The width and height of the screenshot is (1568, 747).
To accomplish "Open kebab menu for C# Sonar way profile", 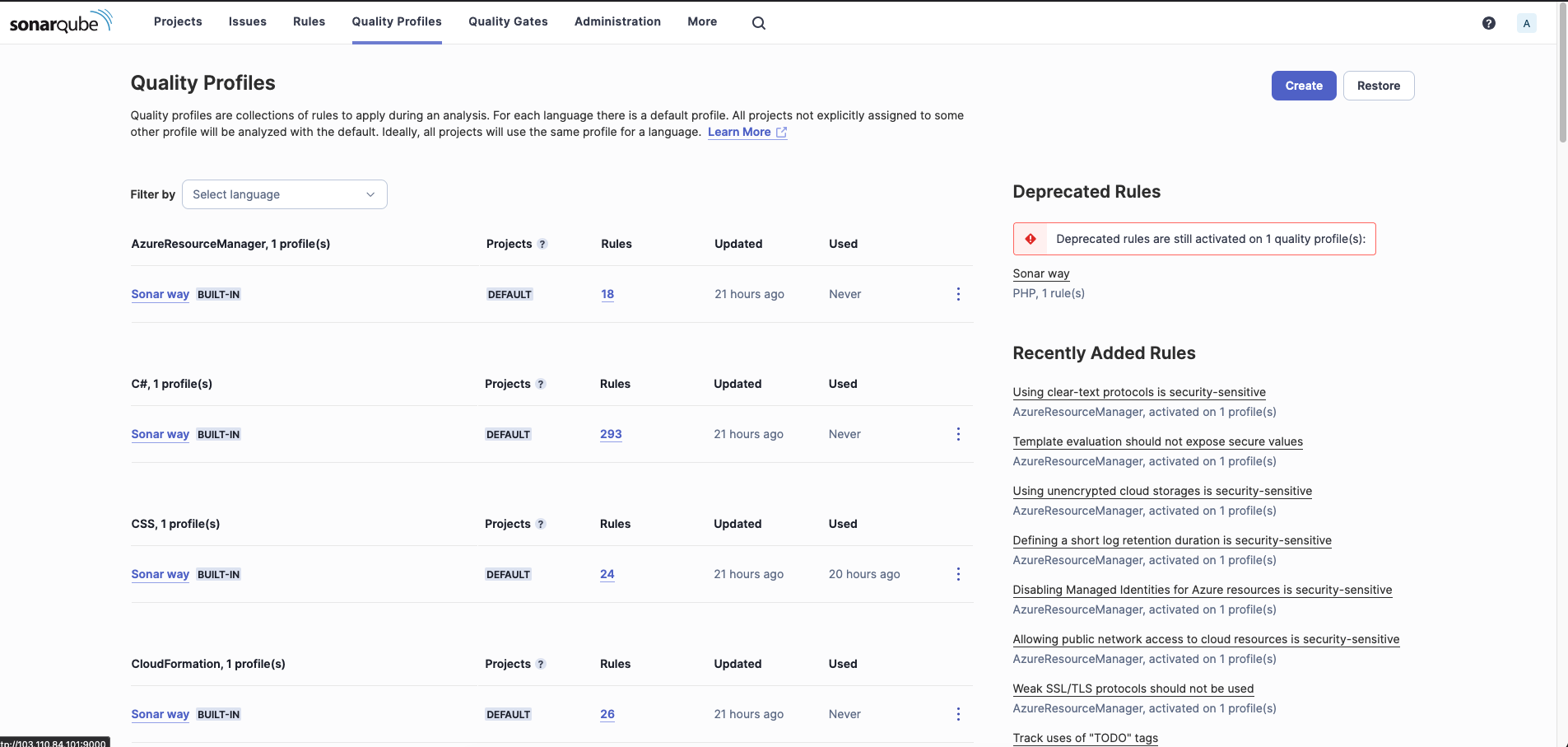I will [x=958, y=434].
